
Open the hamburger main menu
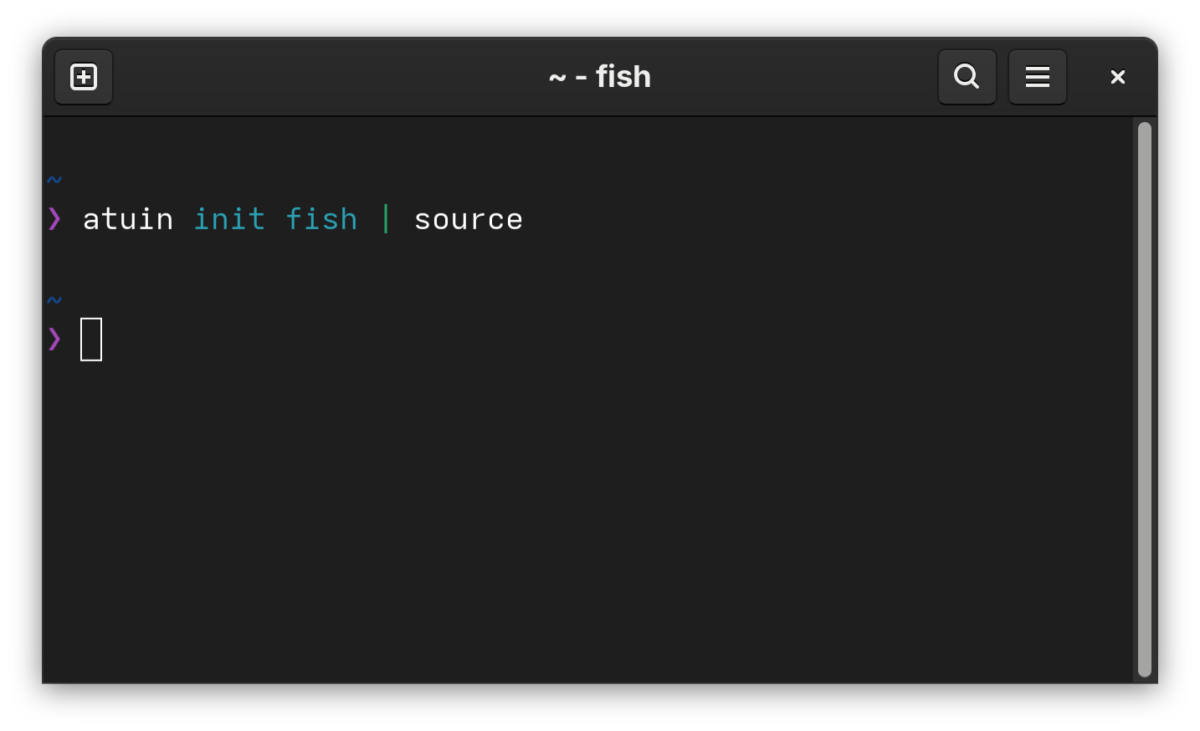coord(1037,77)
